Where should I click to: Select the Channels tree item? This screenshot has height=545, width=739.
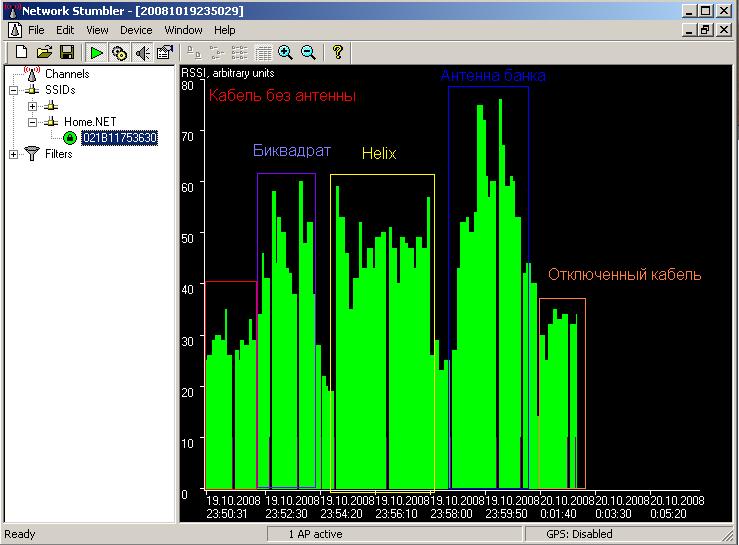66,74
